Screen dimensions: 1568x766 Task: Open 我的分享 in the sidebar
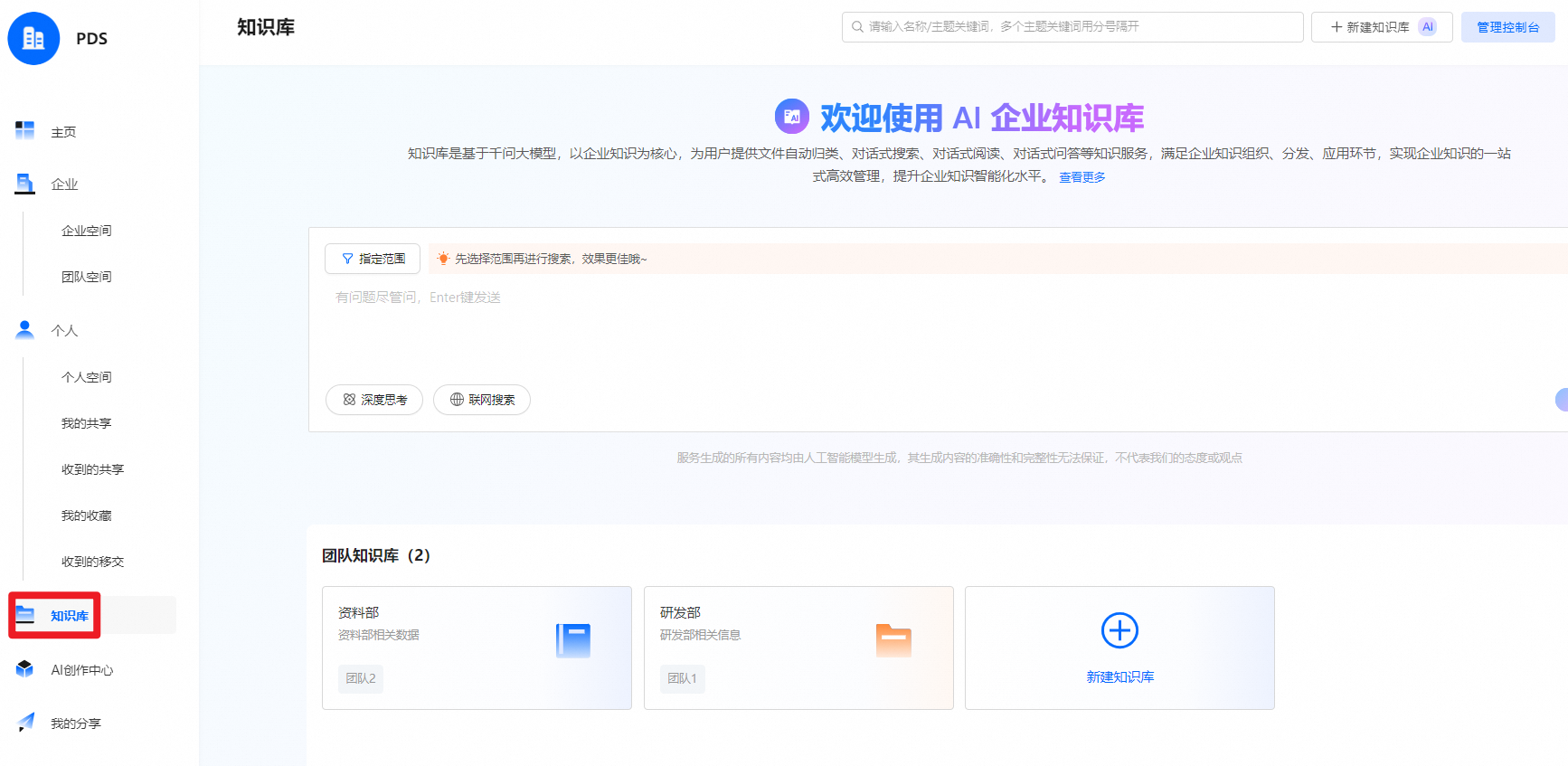coord(76,723)
